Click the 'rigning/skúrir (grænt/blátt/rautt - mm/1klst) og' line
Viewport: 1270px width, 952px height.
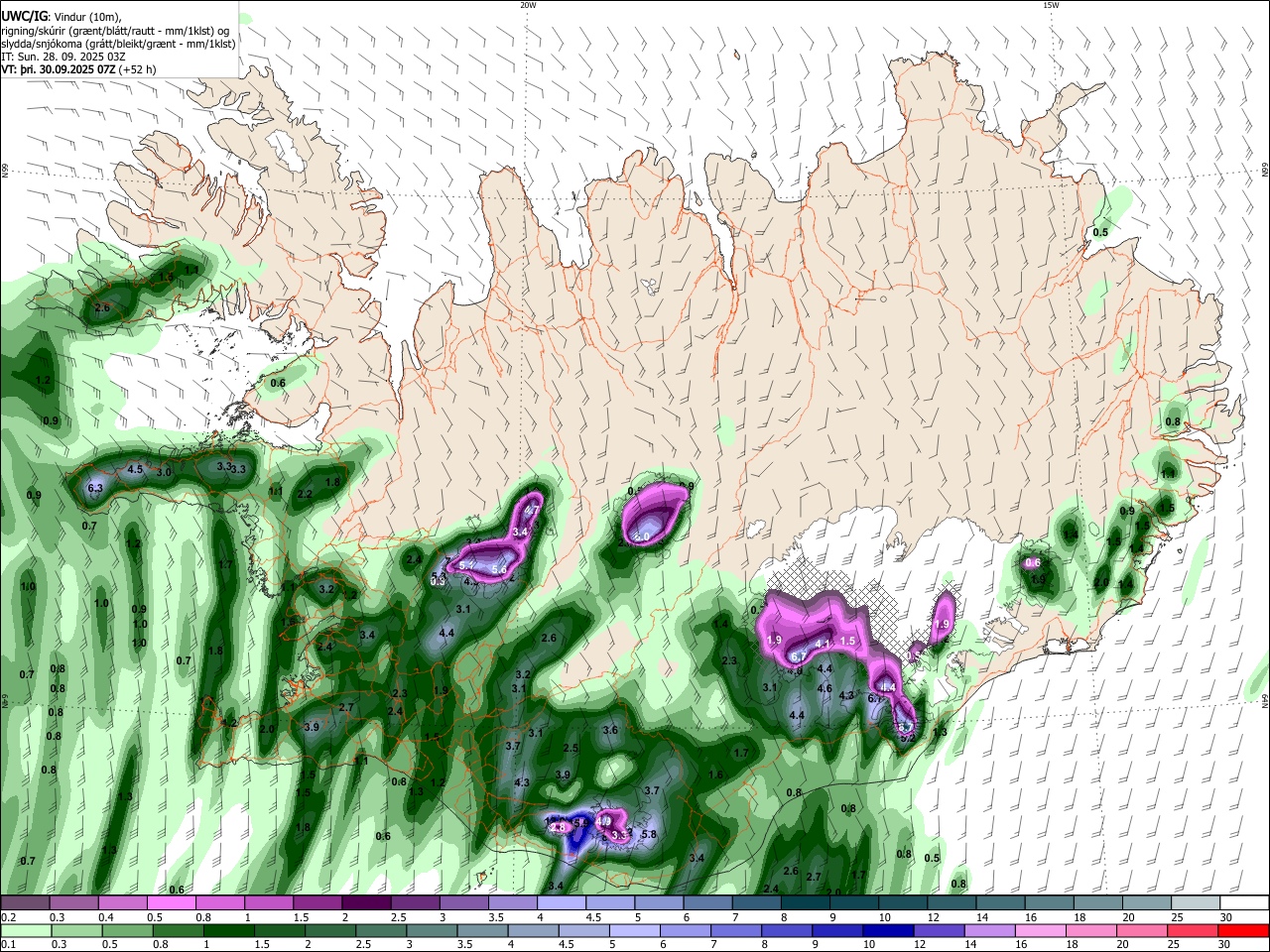tap(115, 31)
